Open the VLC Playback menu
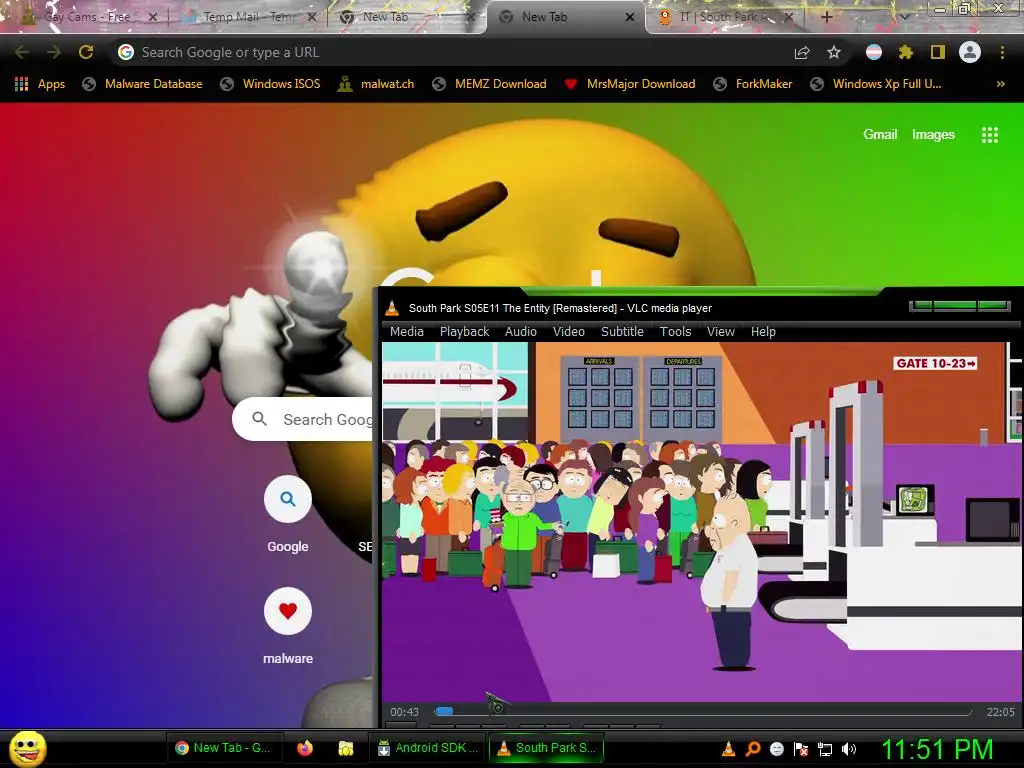Viewport: 1024px width, 768px height. [x=464, y=332]
